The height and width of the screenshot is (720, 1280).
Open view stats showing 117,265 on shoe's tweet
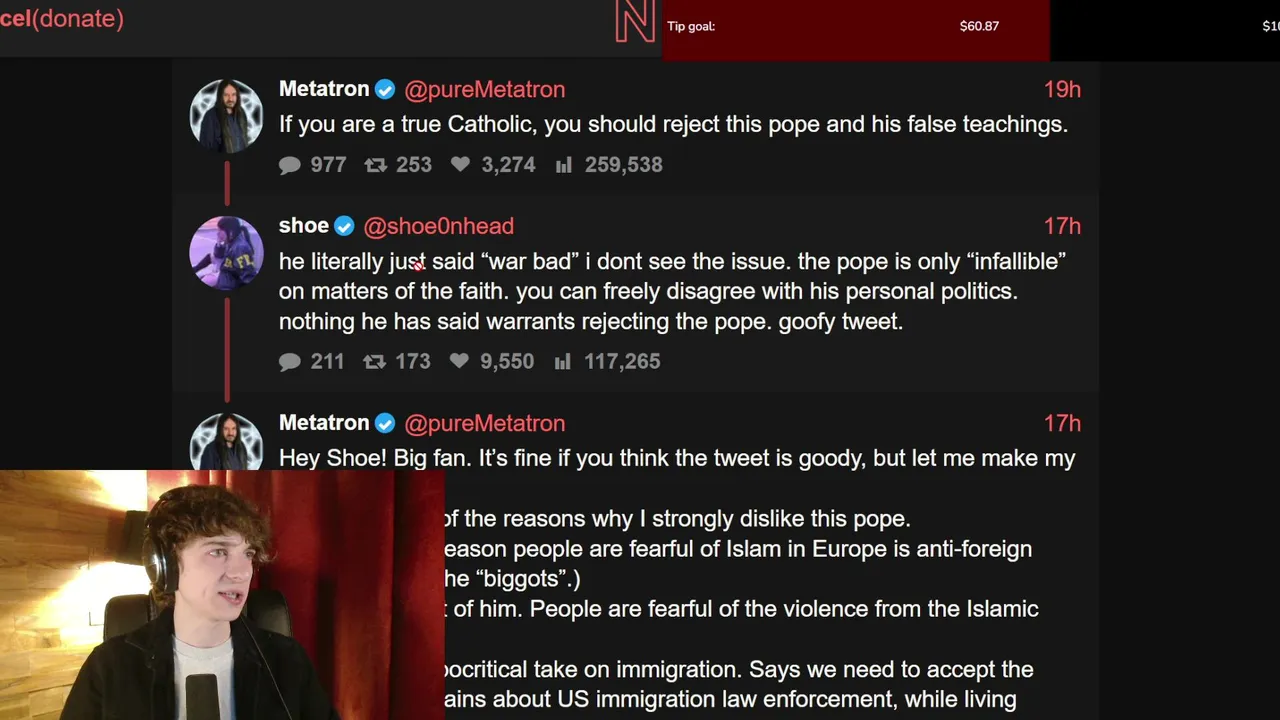tap(563, 361)
